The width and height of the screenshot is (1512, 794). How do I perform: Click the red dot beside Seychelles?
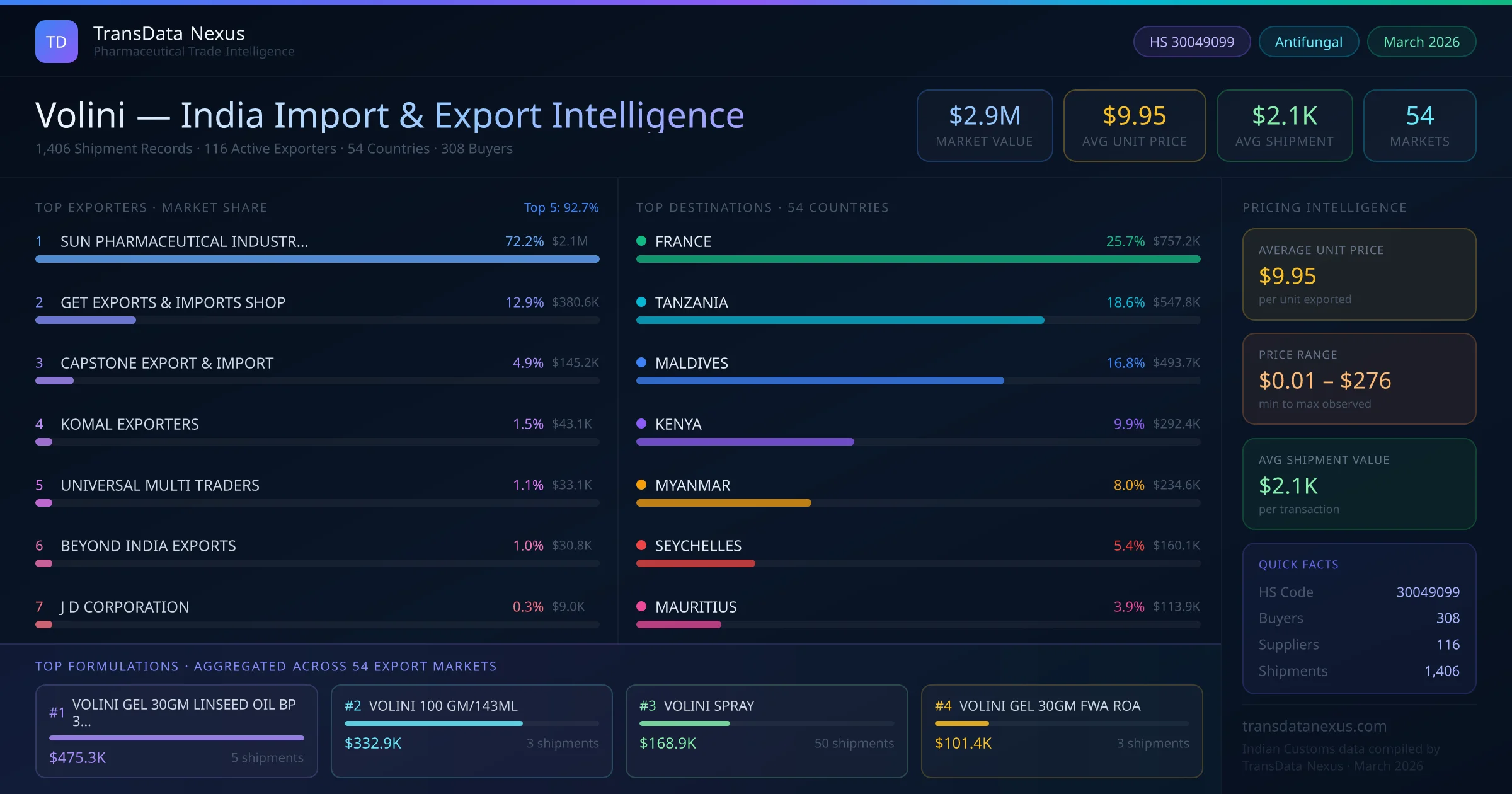[x=641, y=545]
